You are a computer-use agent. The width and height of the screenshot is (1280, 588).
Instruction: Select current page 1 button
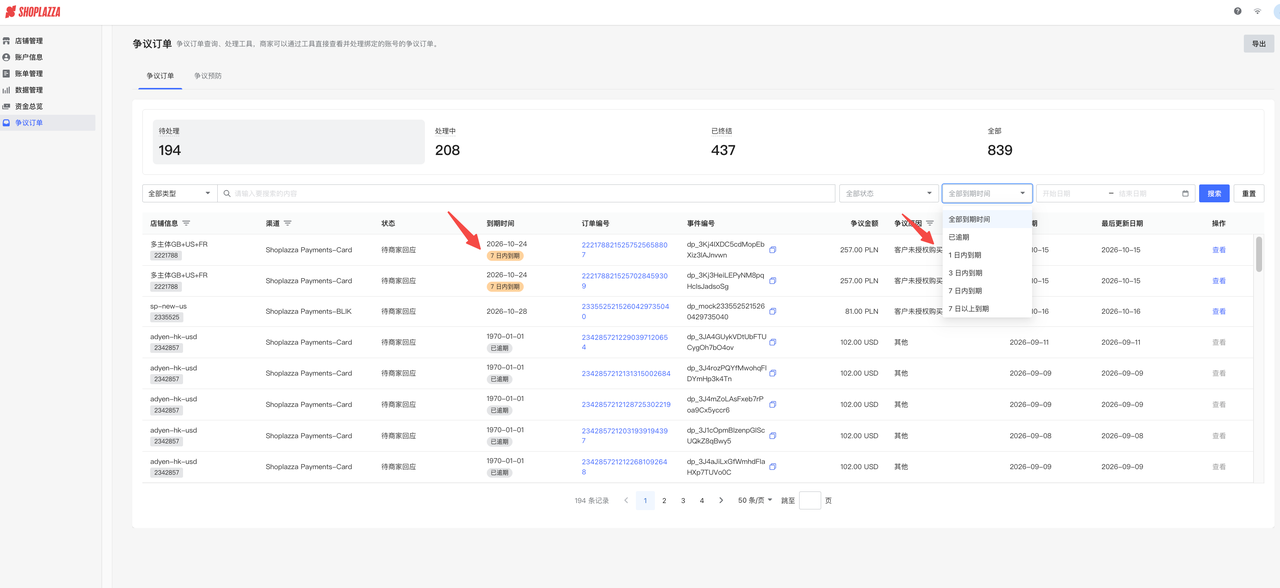pyautogui.click(x=645, y=500)
